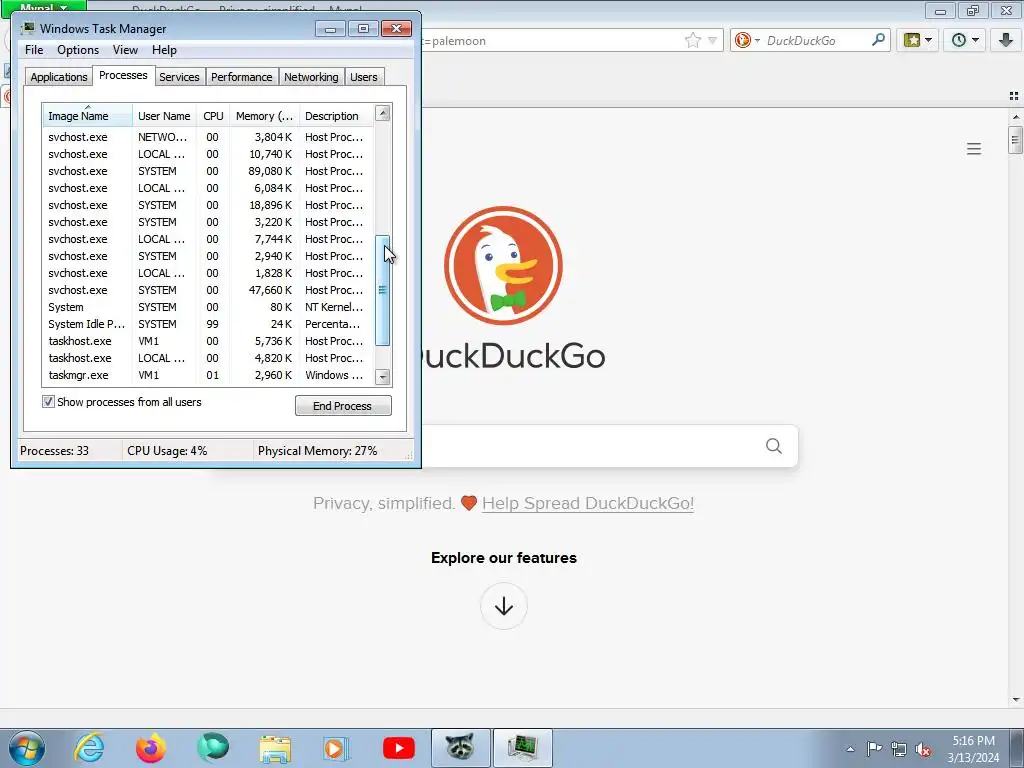Switch to the Services tab

[x=179, y=77]
